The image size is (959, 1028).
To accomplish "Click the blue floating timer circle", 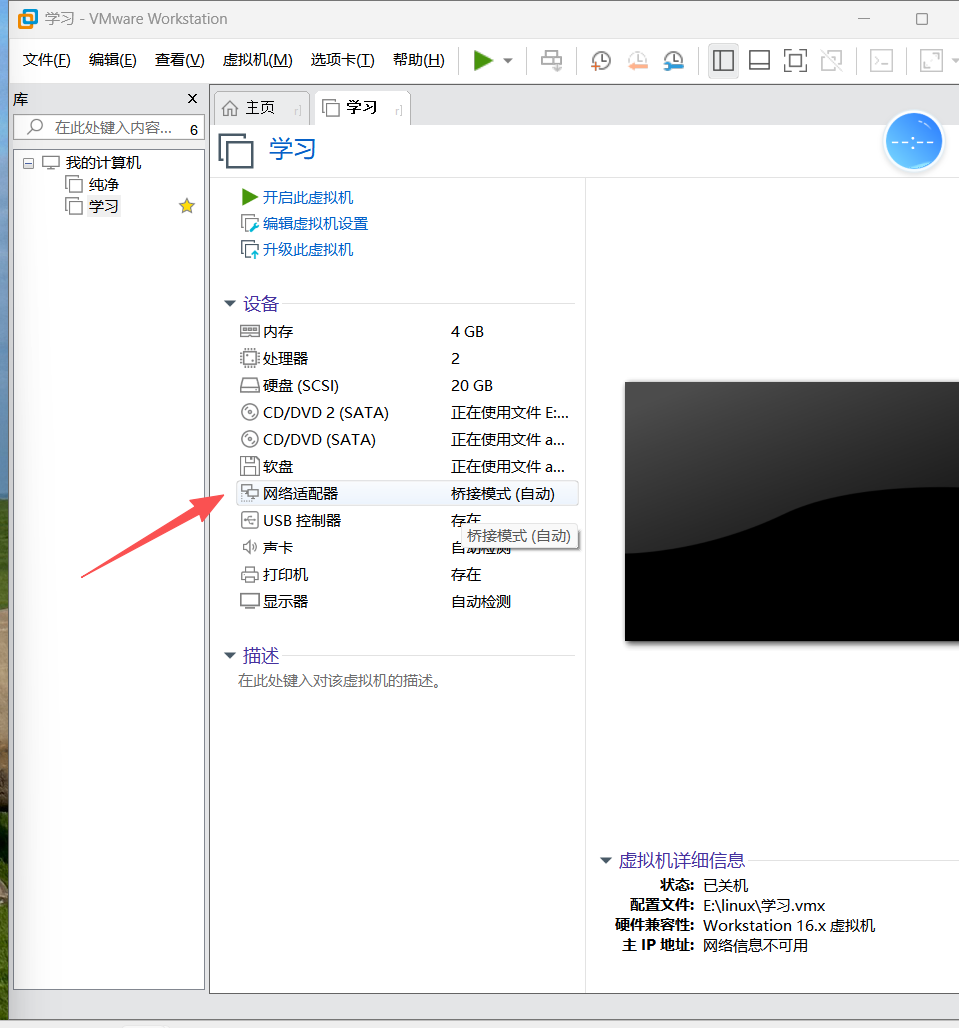I will 913,142.
